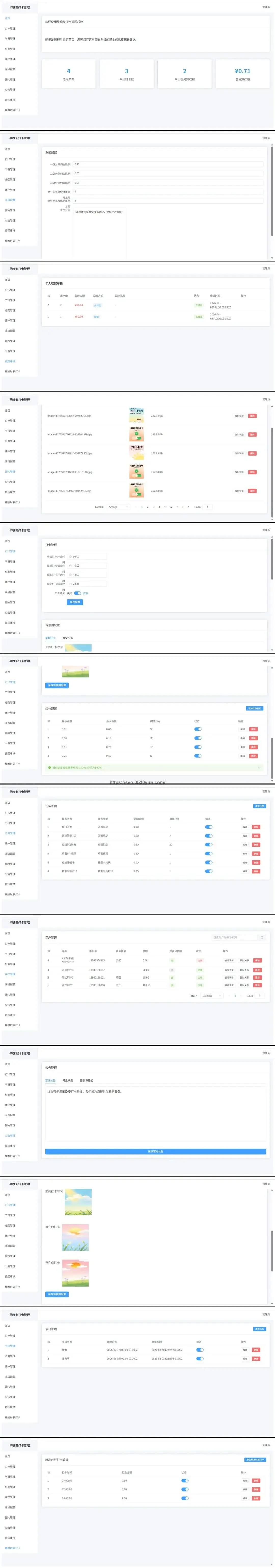The height and width of the screenshot is (1568, 275).
Task: Toggle status of 红包 row with 最小金额 0.21
Action: point(198,756)
